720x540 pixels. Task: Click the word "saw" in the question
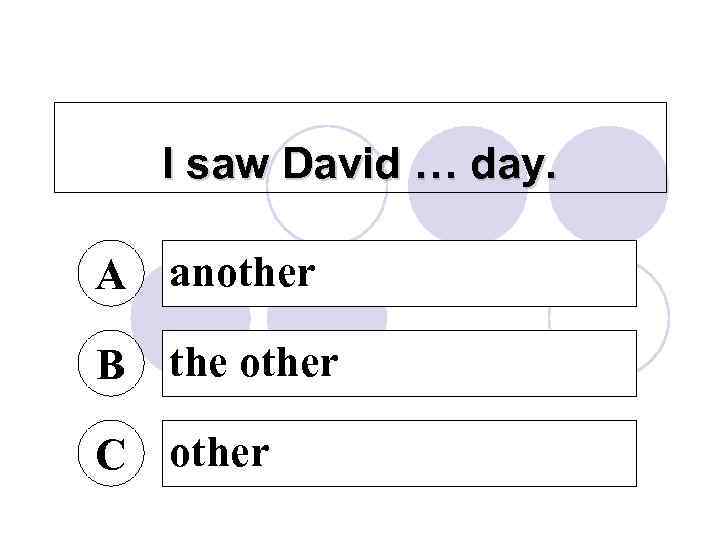(229, 165)
